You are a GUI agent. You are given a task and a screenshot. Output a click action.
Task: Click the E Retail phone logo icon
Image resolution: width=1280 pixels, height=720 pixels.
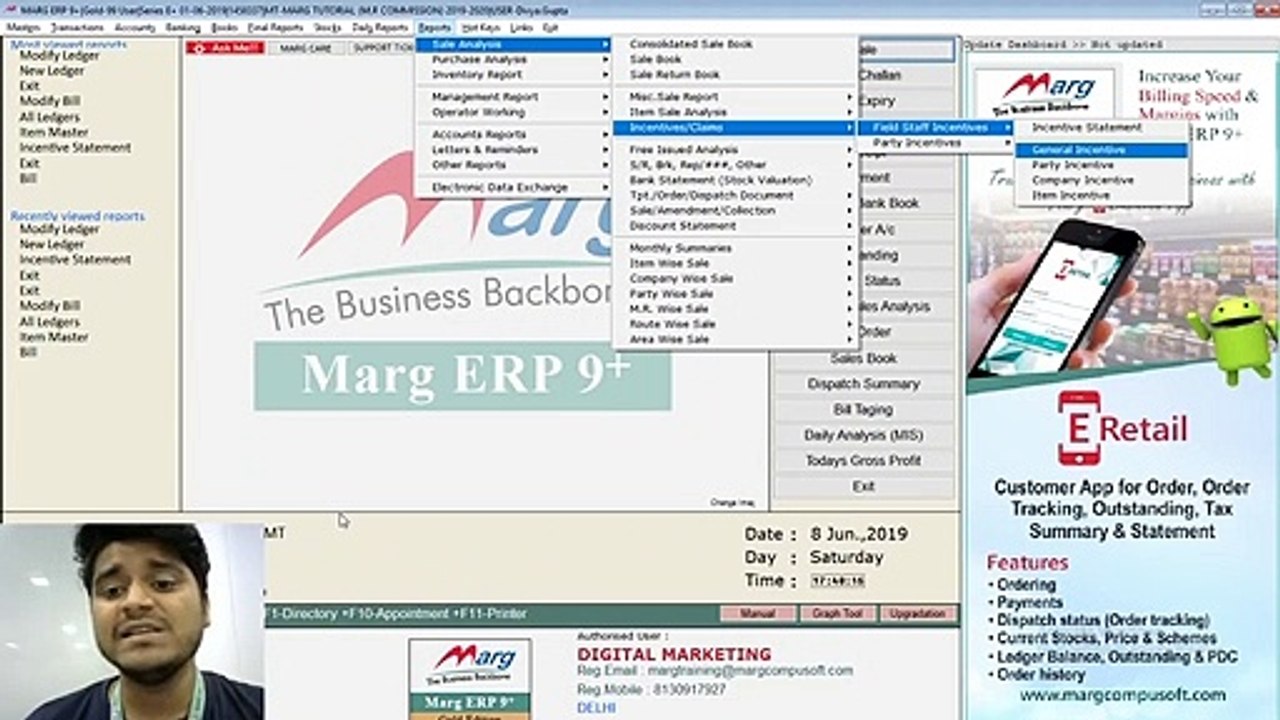click(1079, 428)
